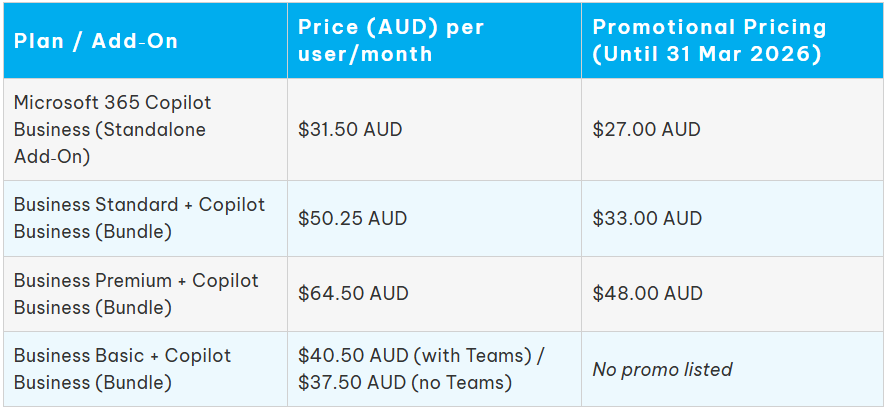Image resolution: width=889 pixels, height=409 pixels.
Task: Click the $27.00 AUD promotional price
Action: tap(646, 130)
